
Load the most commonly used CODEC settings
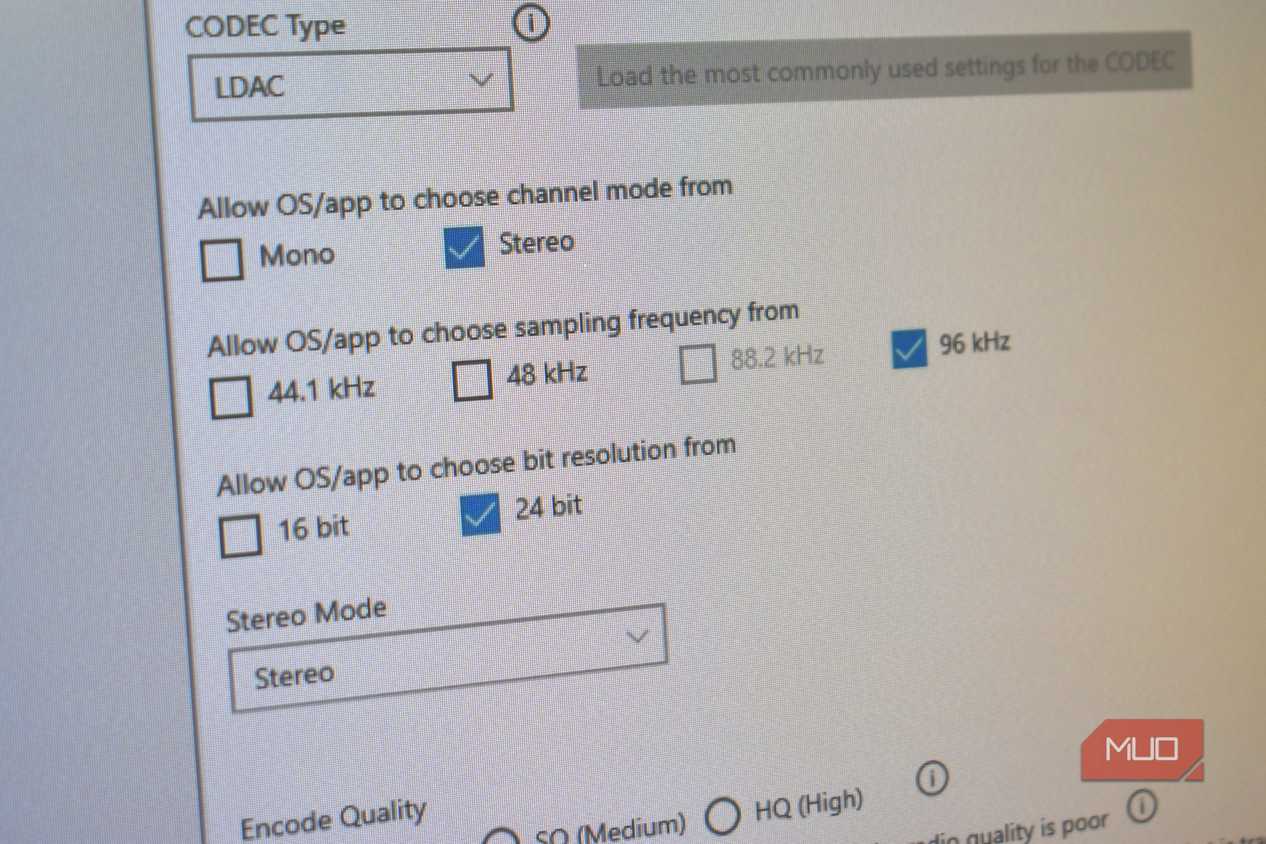[884, 70]
